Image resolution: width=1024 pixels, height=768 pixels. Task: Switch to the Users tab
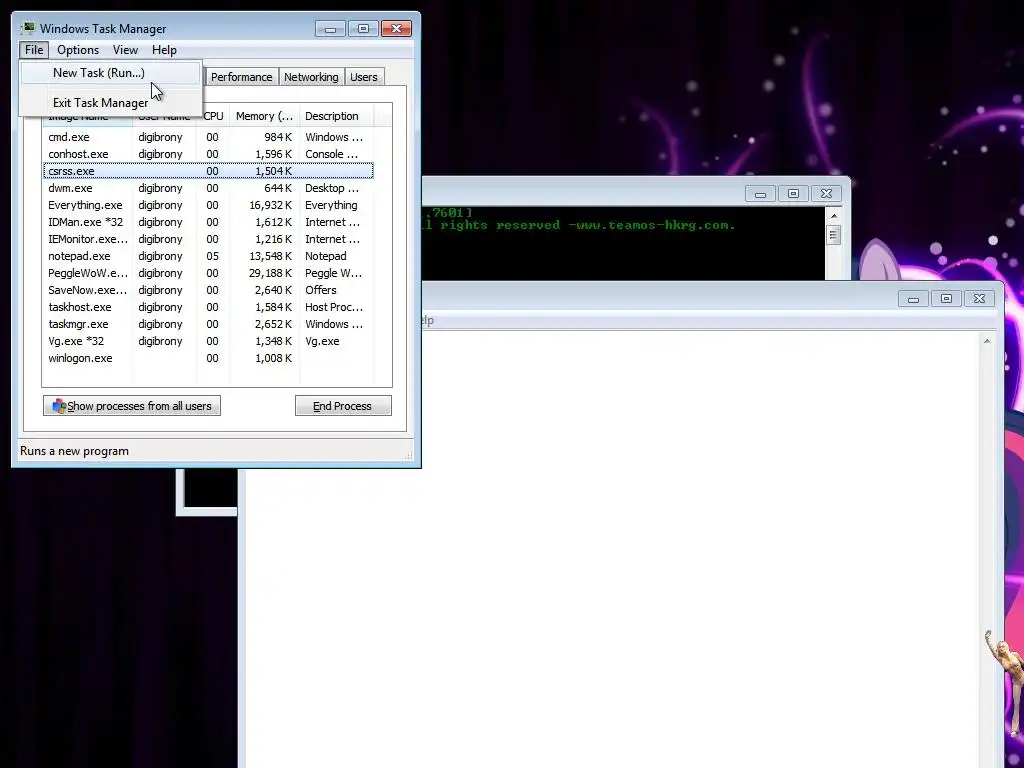click(363, 77)
